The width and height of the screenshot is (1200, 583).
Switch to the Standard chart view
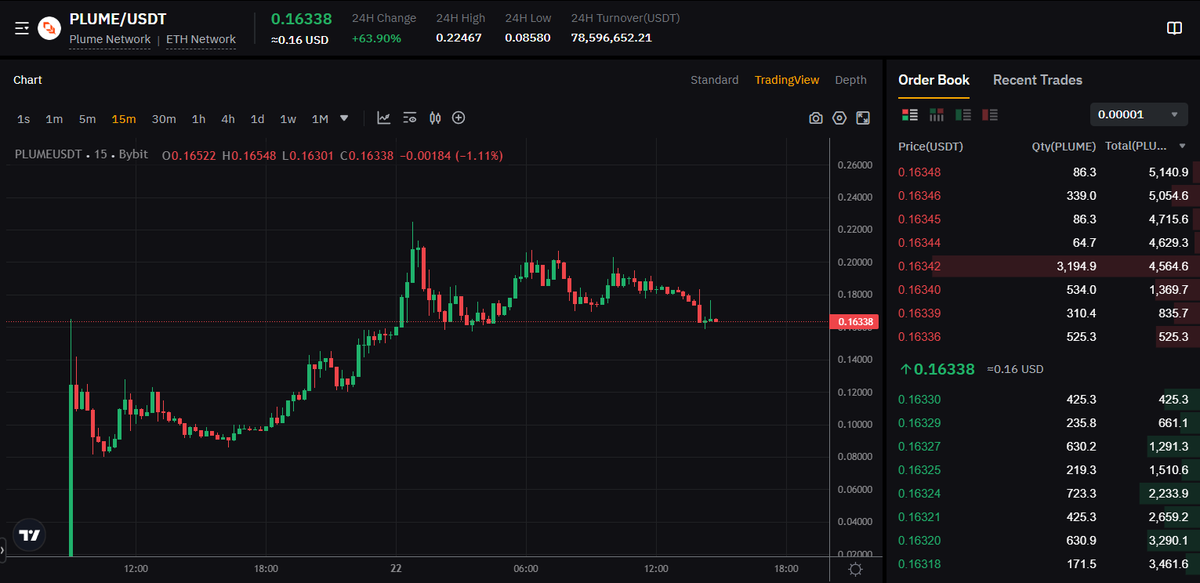pyautogui.click(x=714, y=80)
